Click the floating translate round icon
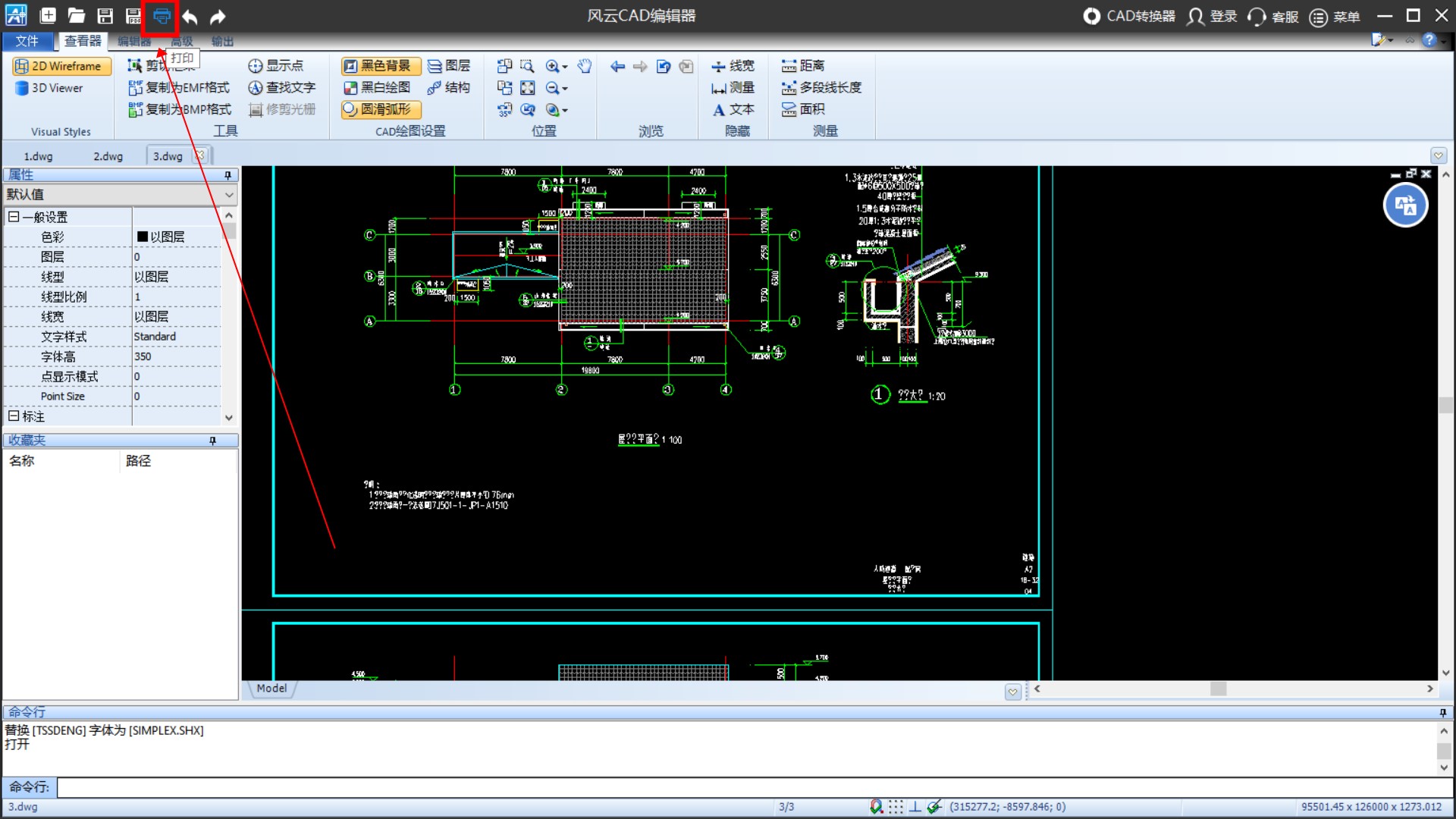This screenshot has height=819, width=1456. click(x=1405, y=206)
